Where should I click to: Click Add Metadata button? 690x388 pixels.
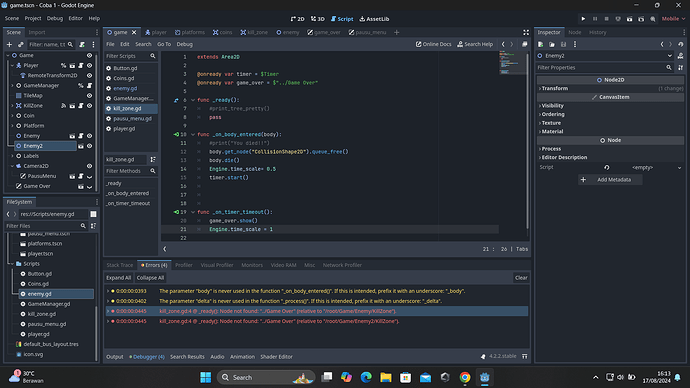pyautogui.click(x=610, y=179)
